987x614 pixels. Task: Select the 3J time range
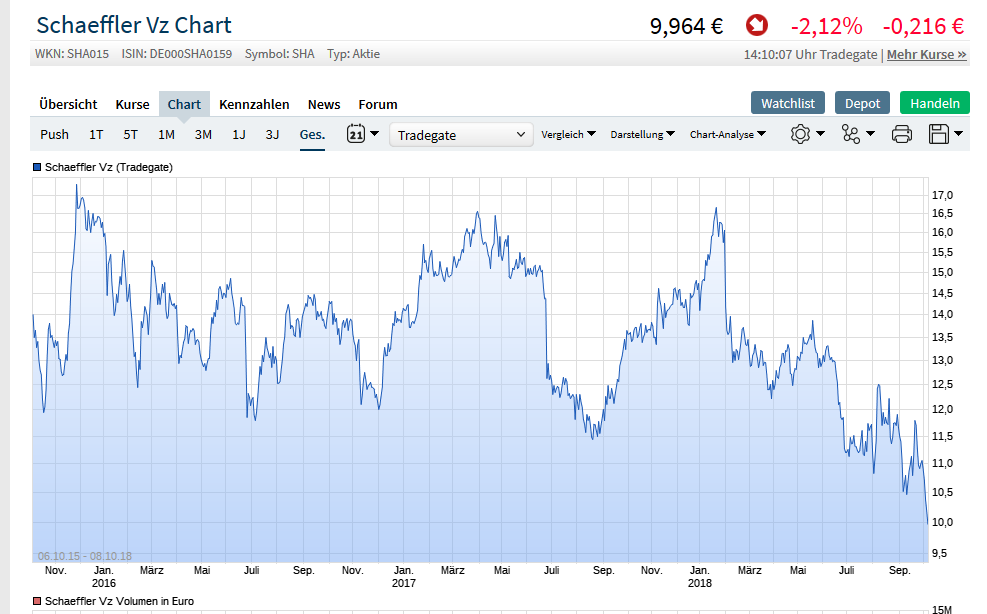(272, 135)
